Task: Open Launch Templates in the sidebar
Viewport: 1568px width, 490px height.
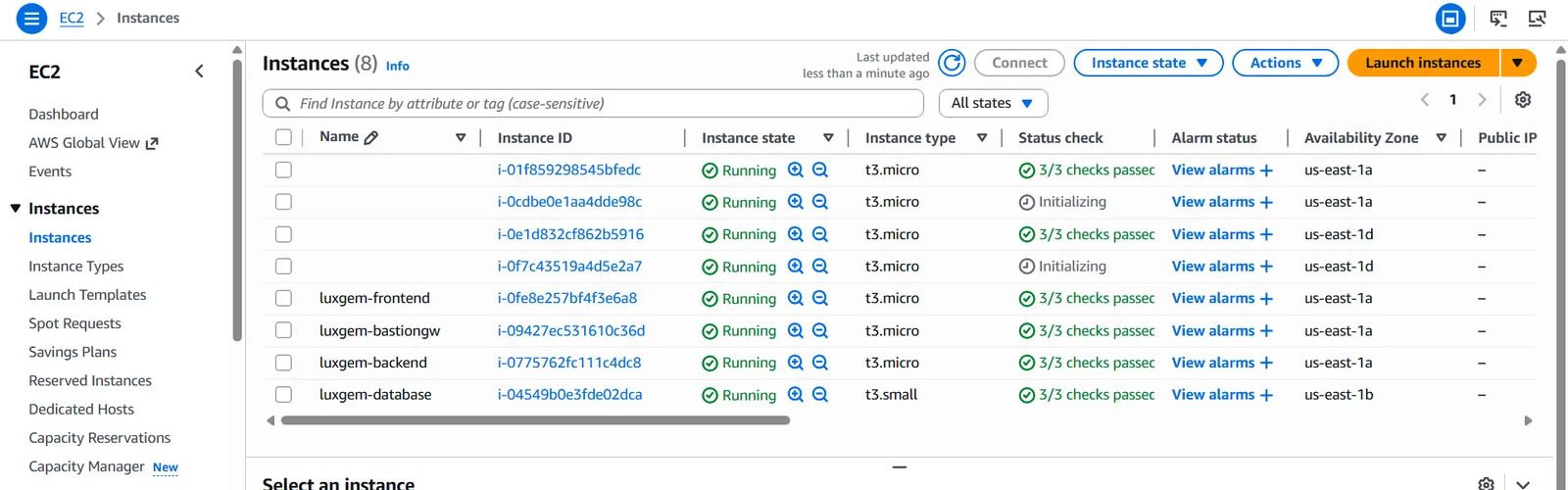Action: 87,295
